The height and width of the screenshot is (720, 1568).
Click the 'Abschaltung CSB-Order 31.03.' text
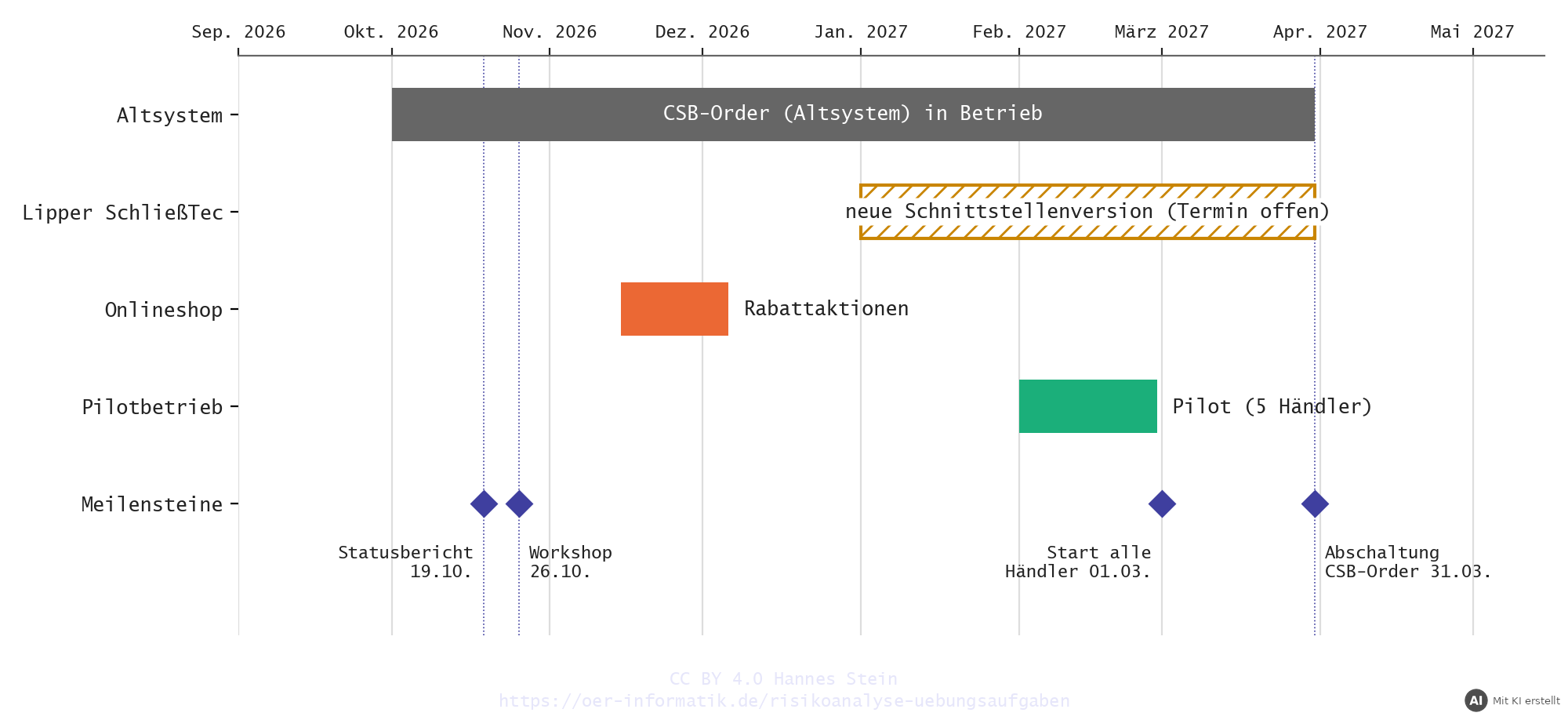(1408, 562)
